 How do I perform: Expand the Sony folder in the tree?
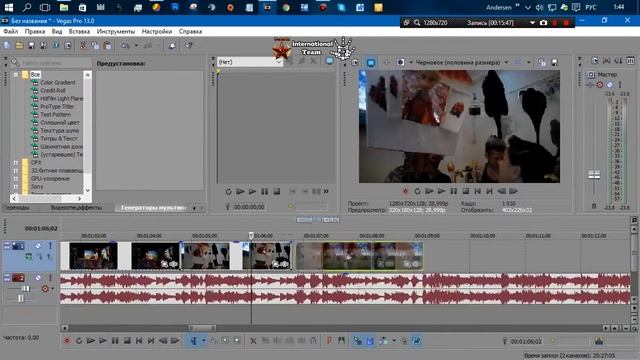point(16,187)
